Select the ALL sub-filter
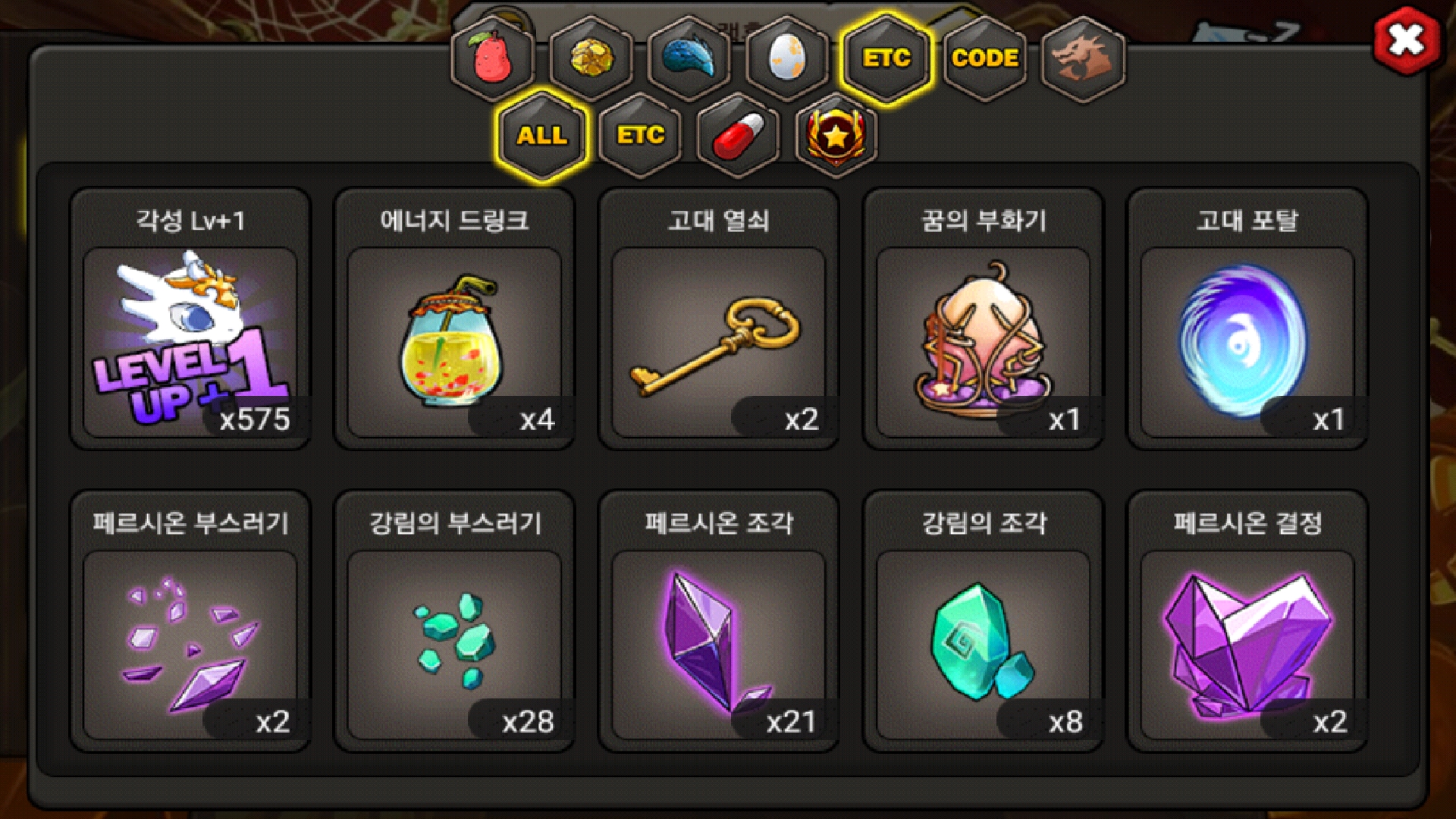This screenshot has width=1456, height=819. coord(541,136)
